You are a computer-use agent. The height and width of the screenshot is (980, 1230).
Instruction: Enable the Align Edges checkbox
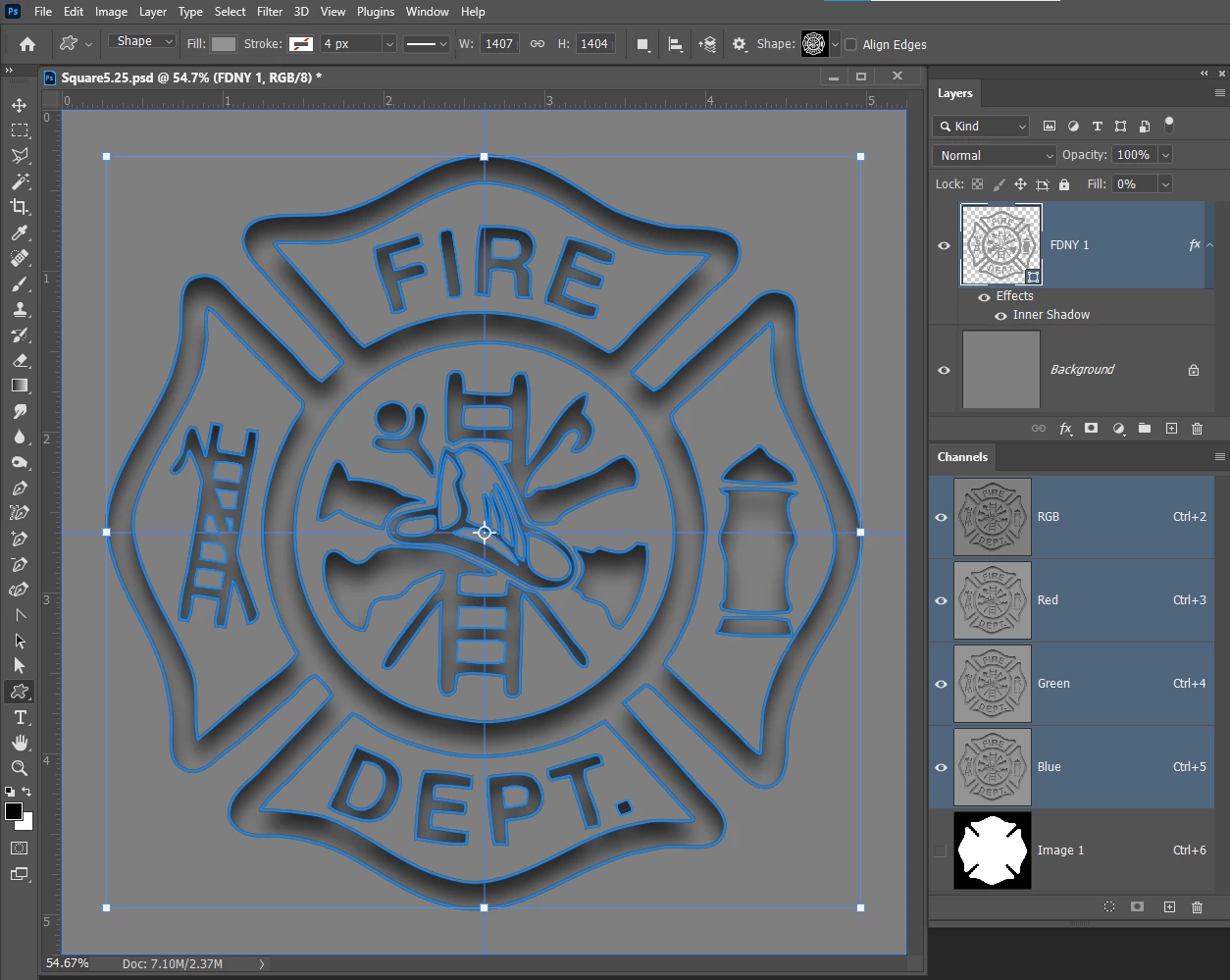coord(850,44)
